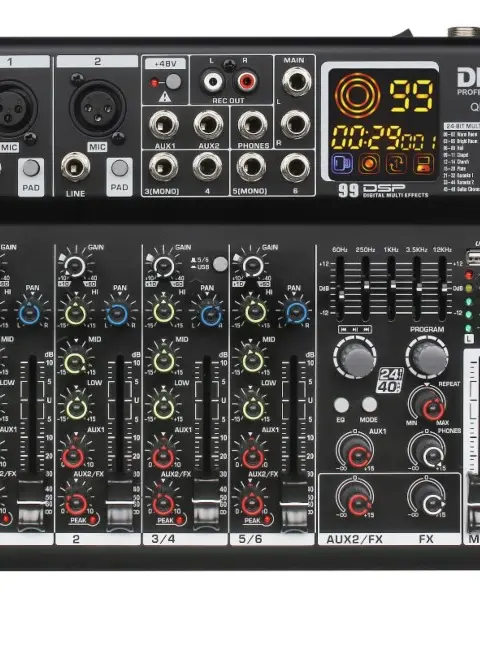The height and width of the screenshot is (650, 480).
Task: Toggle the channel 1 PAD switch
Action: pyautogui.click(x=31, y=168)
